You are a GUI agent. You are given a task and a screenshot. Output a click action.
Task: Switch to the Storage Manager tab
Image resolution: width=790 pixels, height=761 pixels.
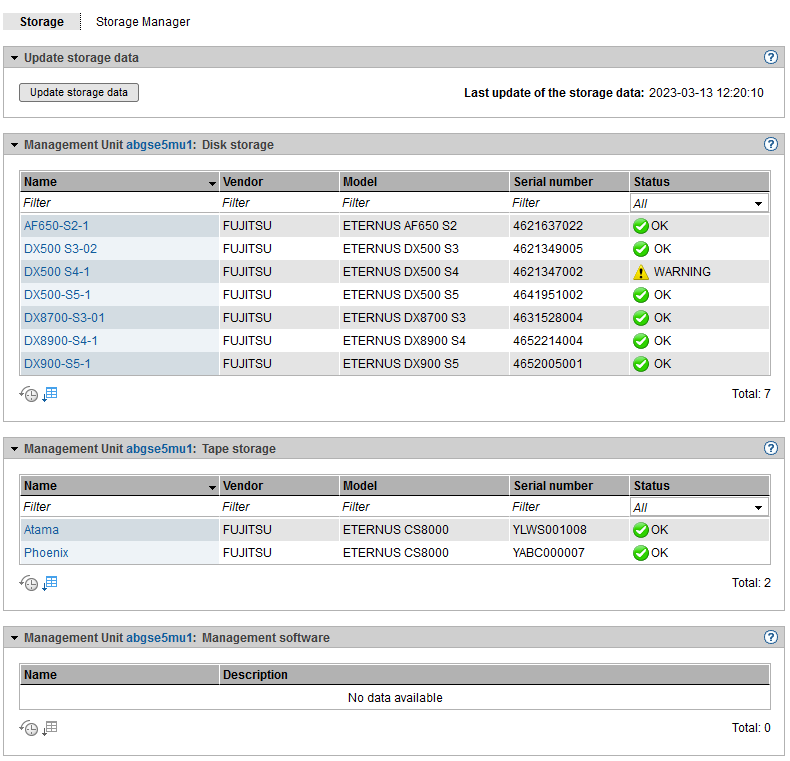142,21
